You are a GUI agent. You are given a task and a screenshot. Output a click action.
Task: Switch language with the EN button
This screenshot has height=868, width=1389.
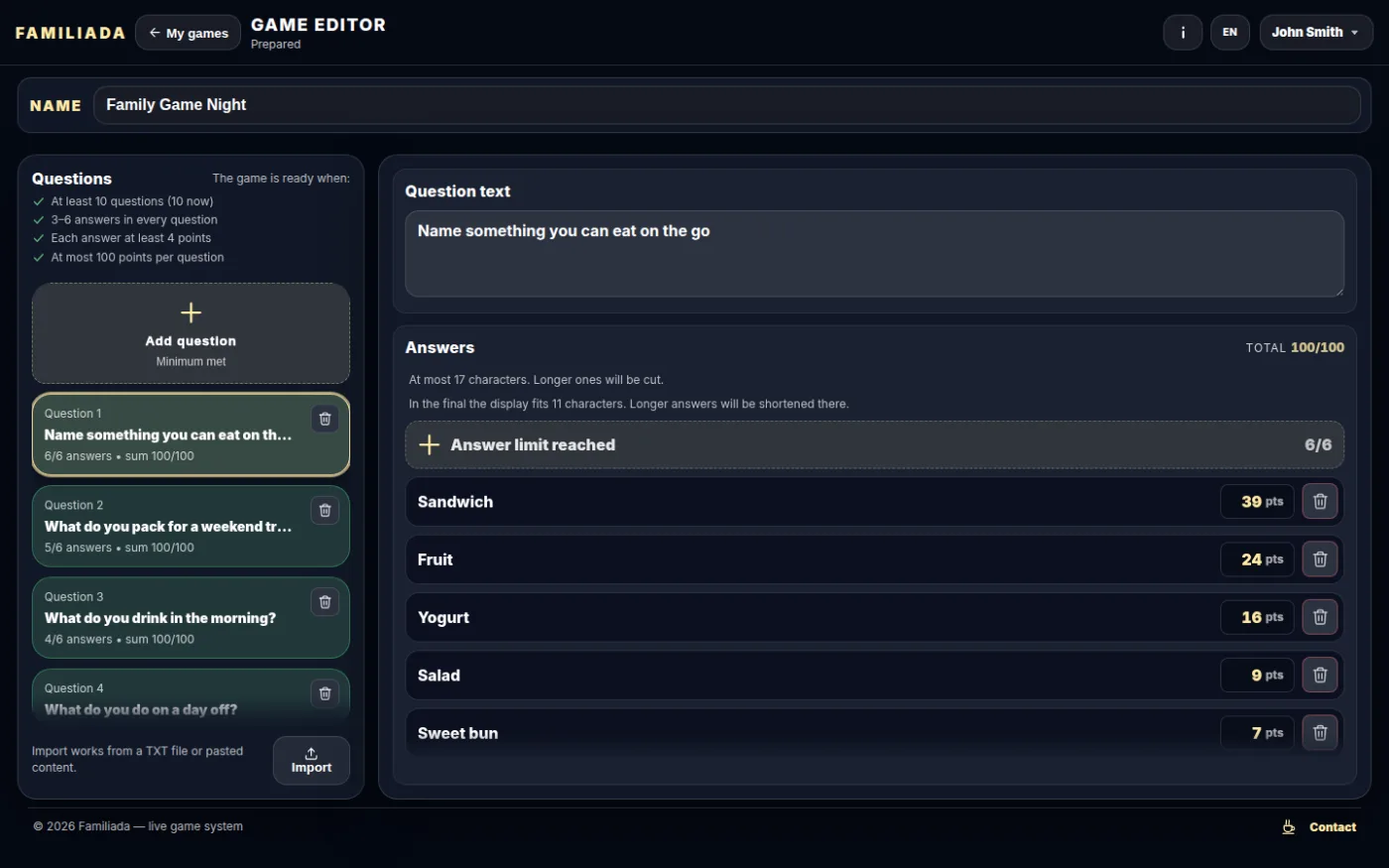click(1230, 33)
